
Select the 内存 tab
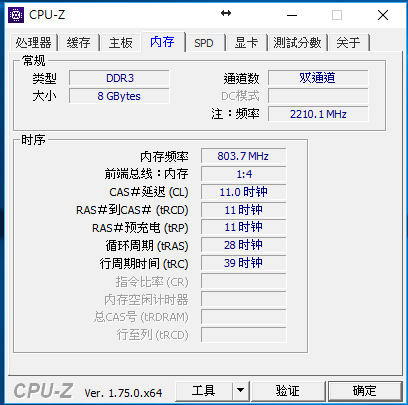(163, 42)
